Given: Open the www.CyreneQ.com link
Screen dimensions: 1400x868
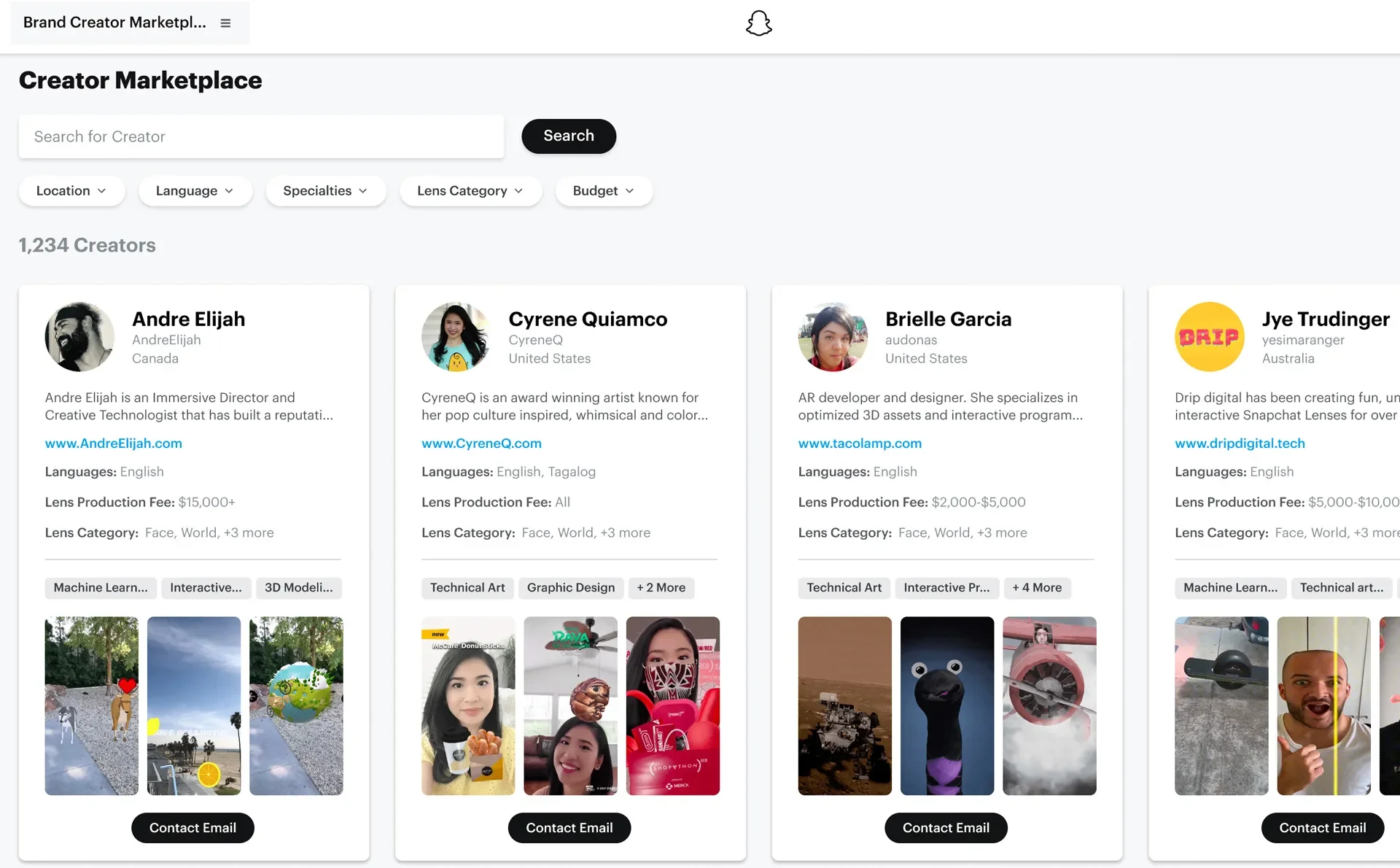Looking at the screenshot, I should [x=481, y=443].
